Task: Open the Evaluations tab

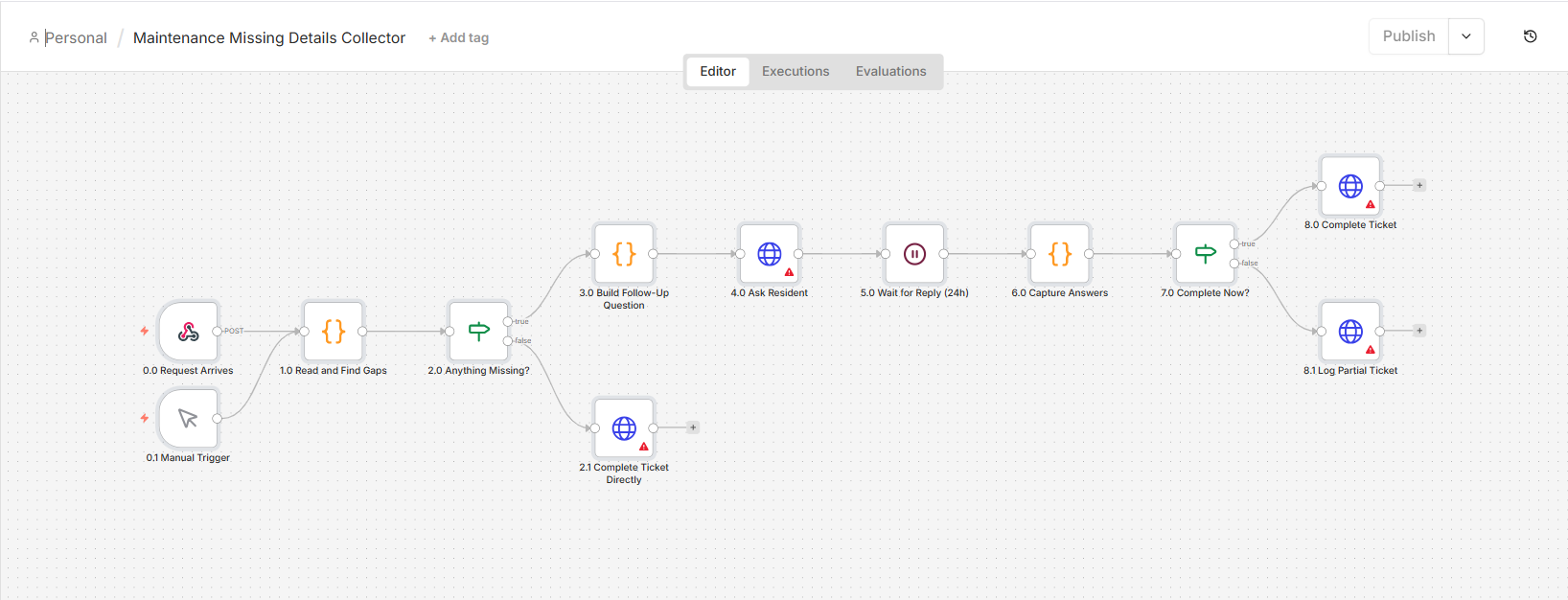Action: (x=891, y=72)
